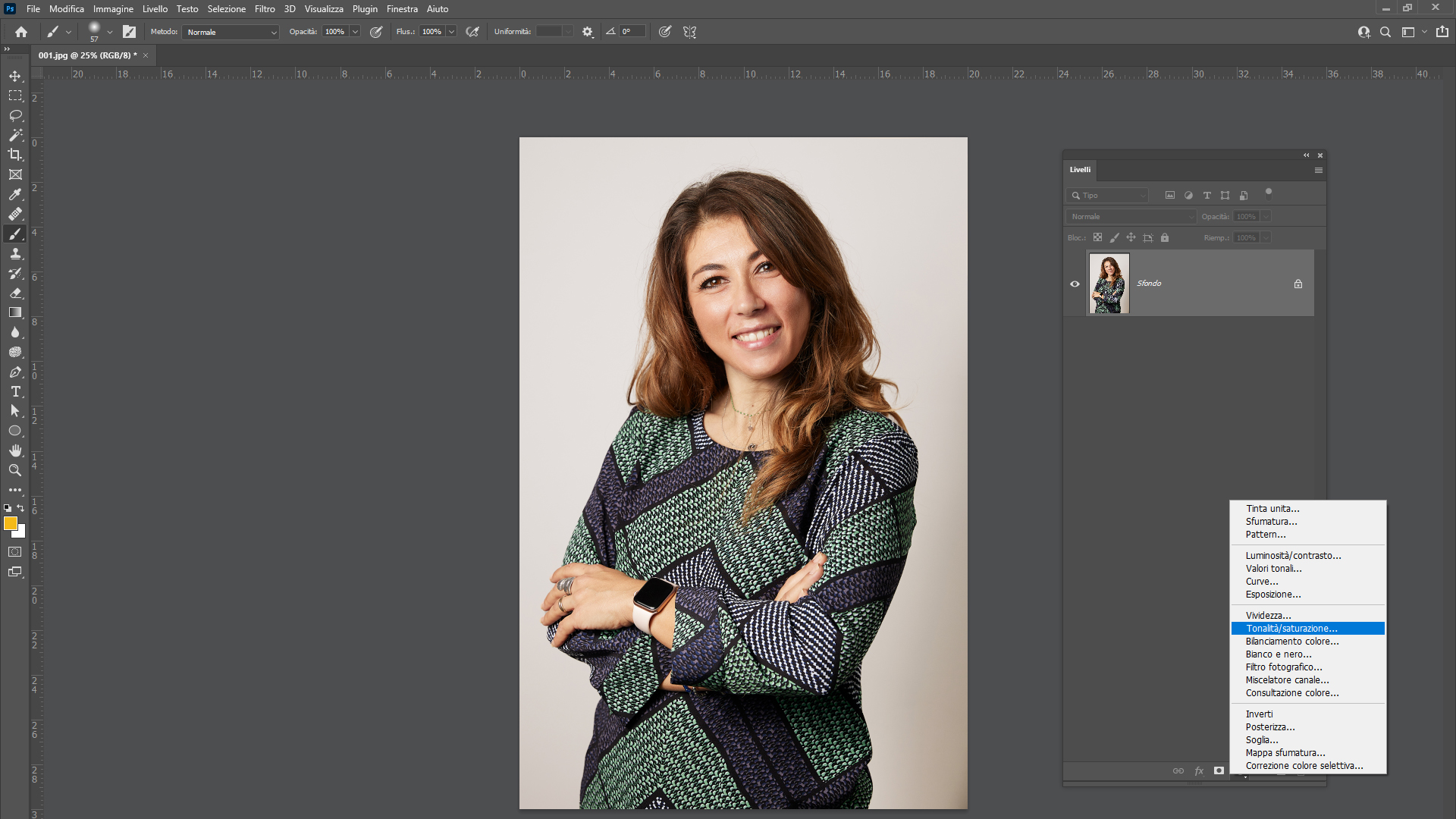Select the Crop tool
Screen dimensions: 1456x819
(15, 155)
